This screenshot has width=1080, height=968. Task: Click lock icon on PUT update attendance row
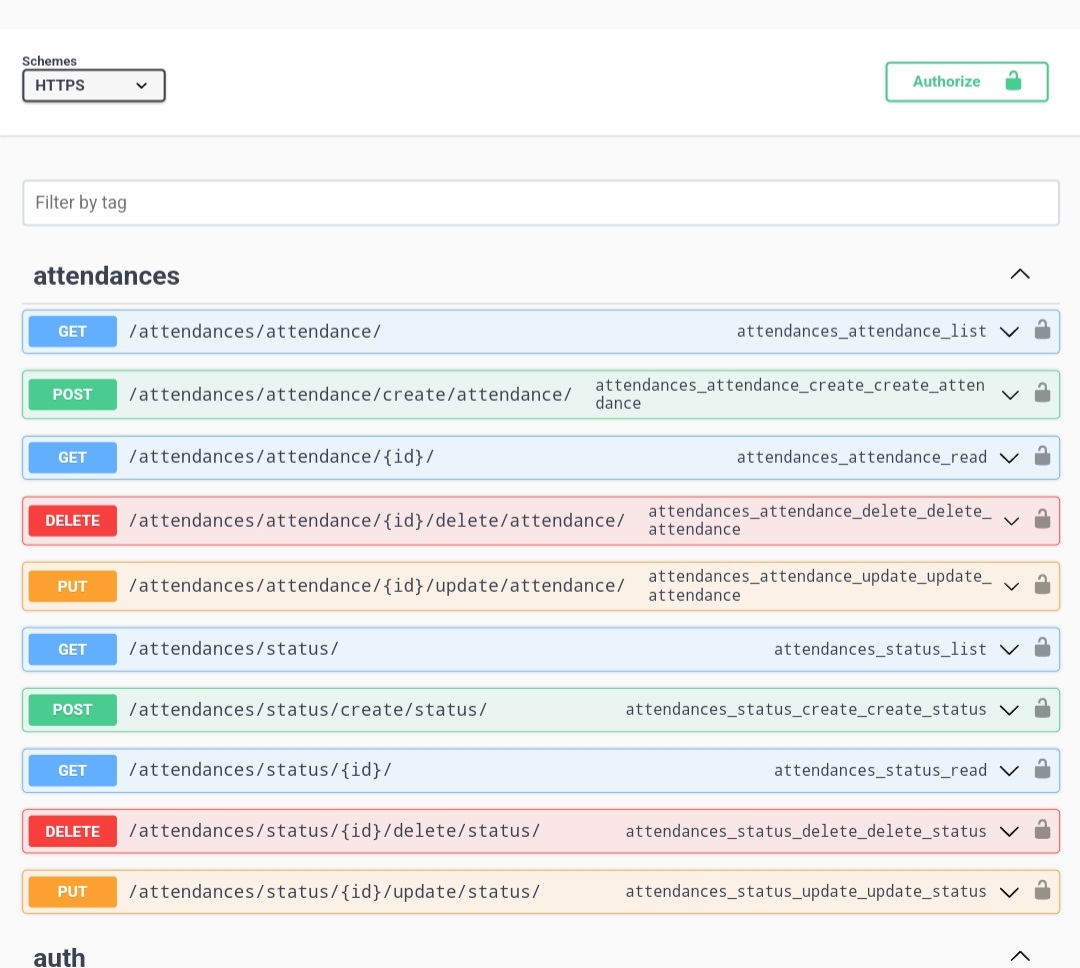click(x=1042, y=585)
